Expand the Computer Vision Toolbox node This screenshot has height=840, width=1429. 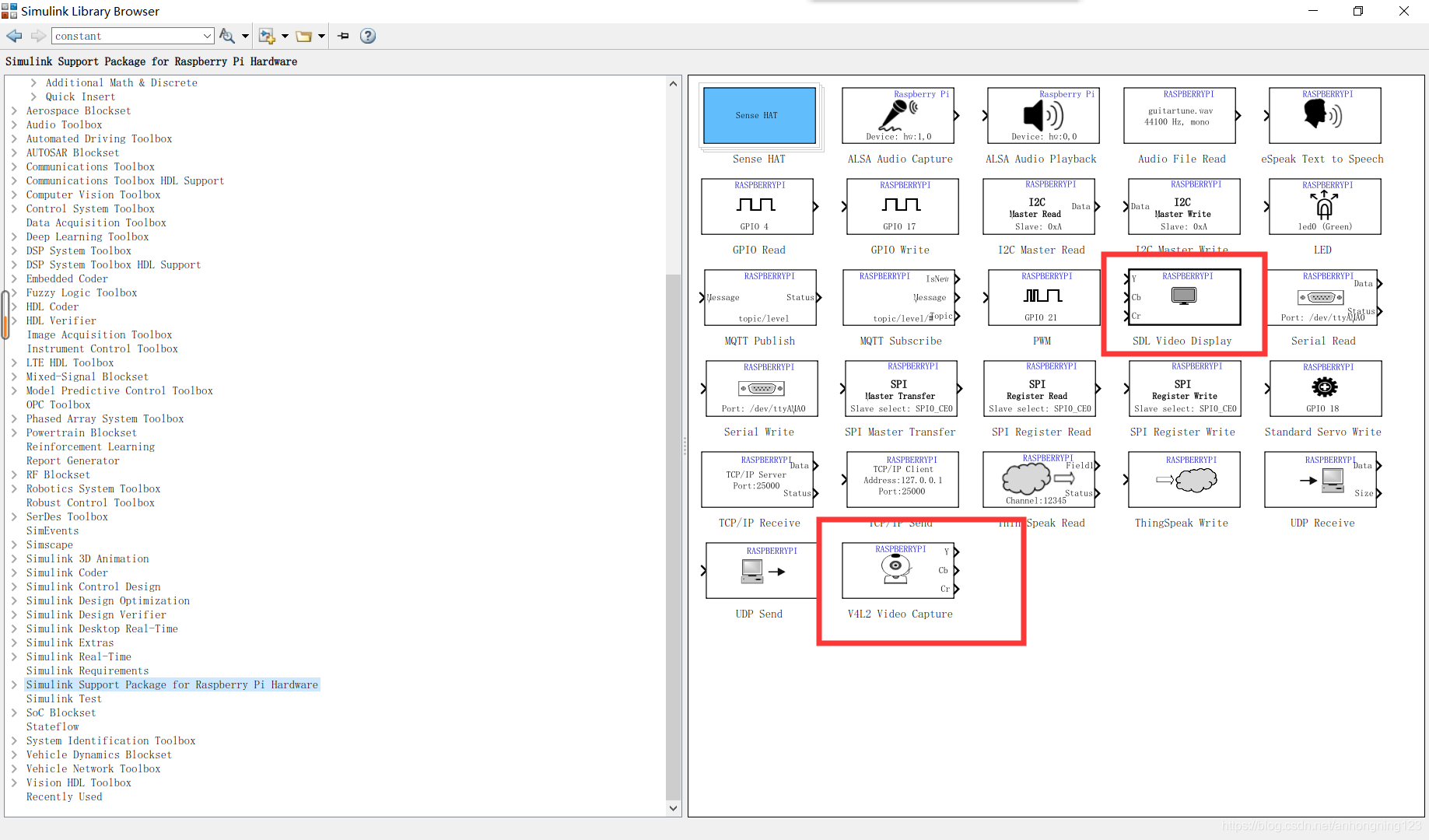(14, 195)
